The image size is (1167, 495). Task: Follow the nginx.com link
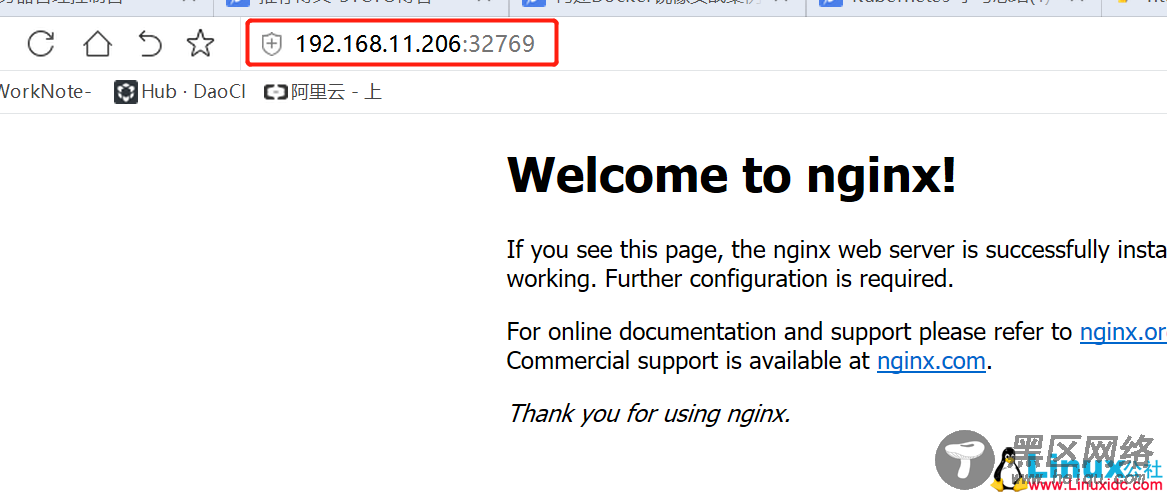click(931, 362)
